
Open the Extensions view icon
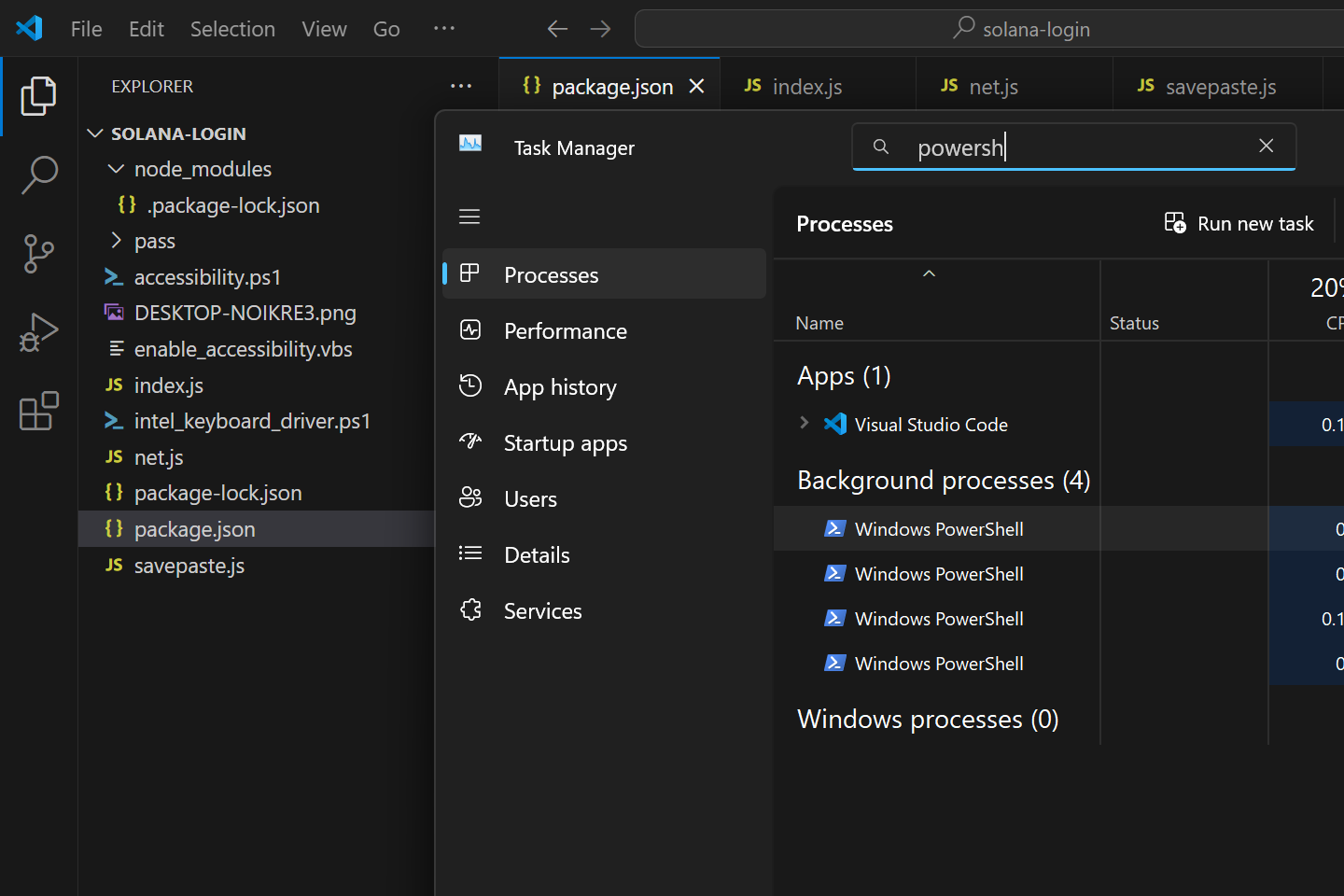(38, 411)
